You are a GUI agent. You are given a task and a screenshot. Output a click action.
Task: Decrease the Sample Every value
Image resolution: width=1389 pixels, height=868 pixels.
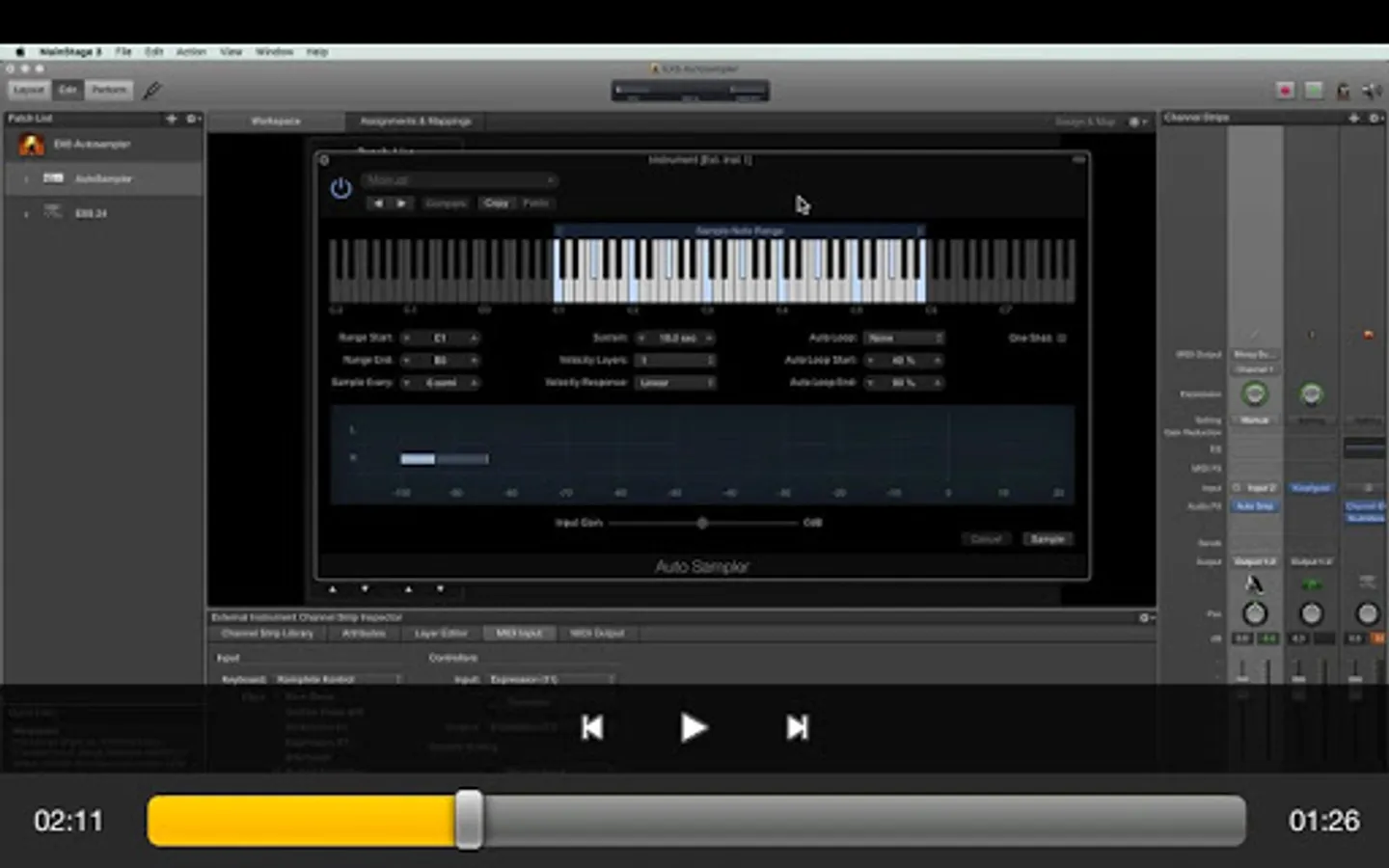click(x=406, y=384)
